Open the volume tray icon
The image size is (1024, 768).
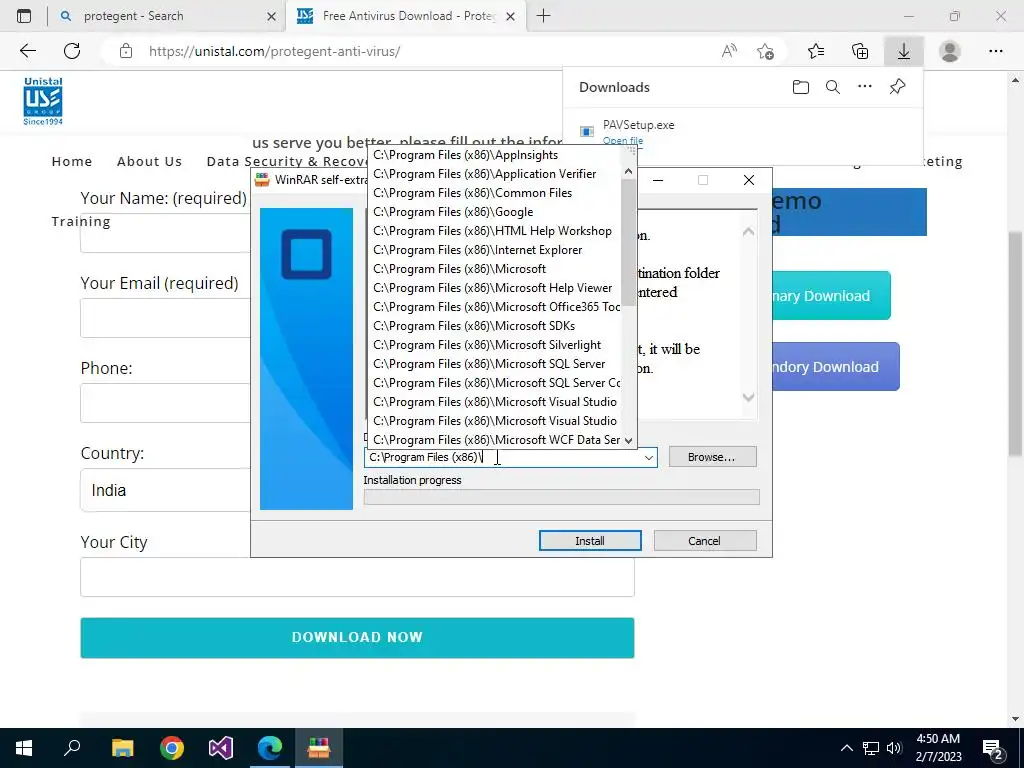[894, 748]
